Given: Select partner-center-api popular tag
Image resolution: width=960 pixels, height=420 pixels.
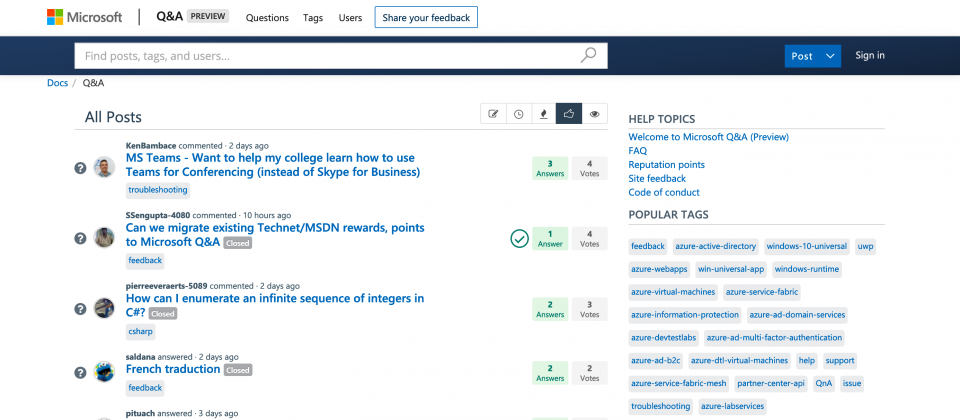Looking at the screenshot, I should coord(770,384).
